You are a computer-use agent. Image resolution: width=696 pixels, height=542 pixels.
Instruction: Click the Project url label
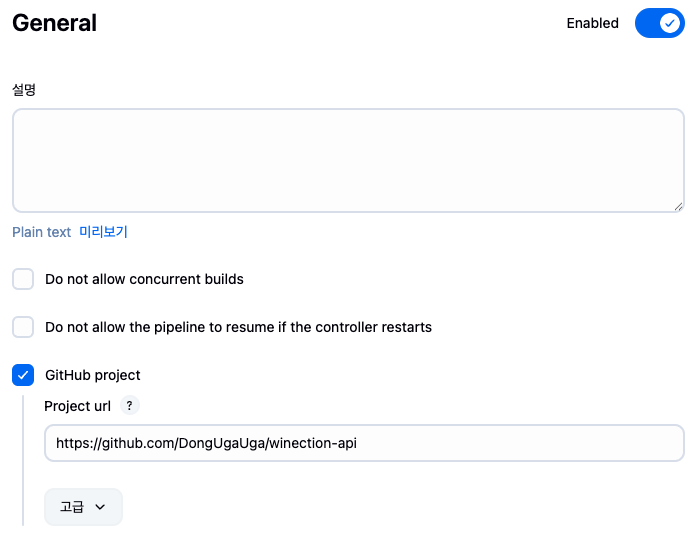tap(78, 406)
